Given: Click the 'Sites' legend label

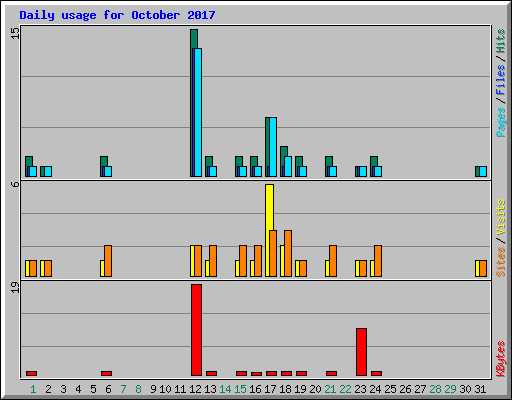Looking at the screenshot, I should [x=500, y=262].
